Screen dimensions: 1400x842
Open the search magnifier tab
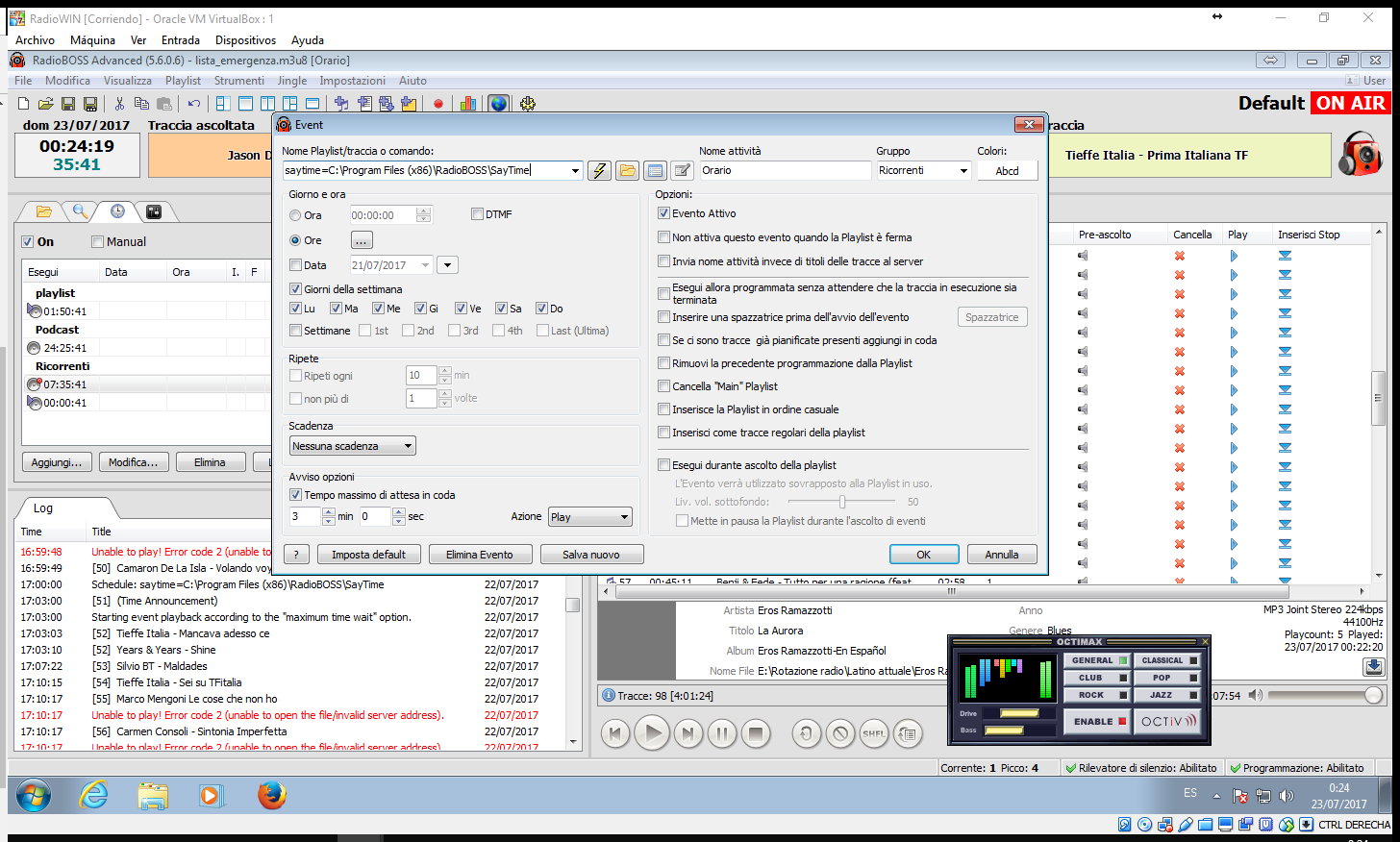point(81,211)
